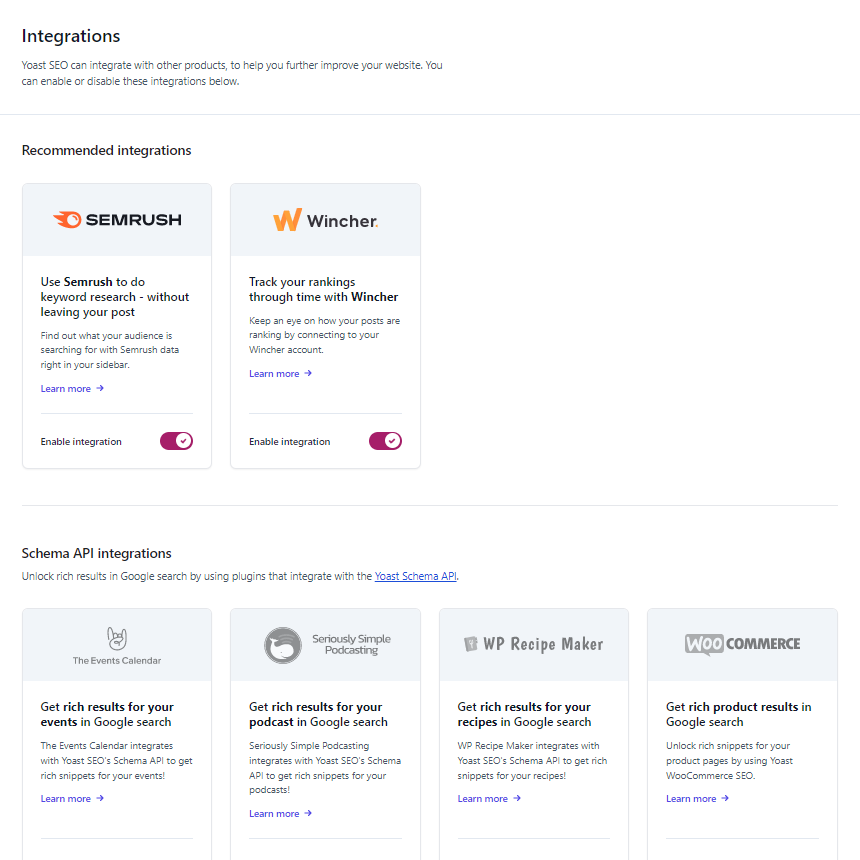Image resolution: width=860 pixels, height=860 pixels.
Task: Click the Schema API integrations heading
Action: (x=97, y=553)
